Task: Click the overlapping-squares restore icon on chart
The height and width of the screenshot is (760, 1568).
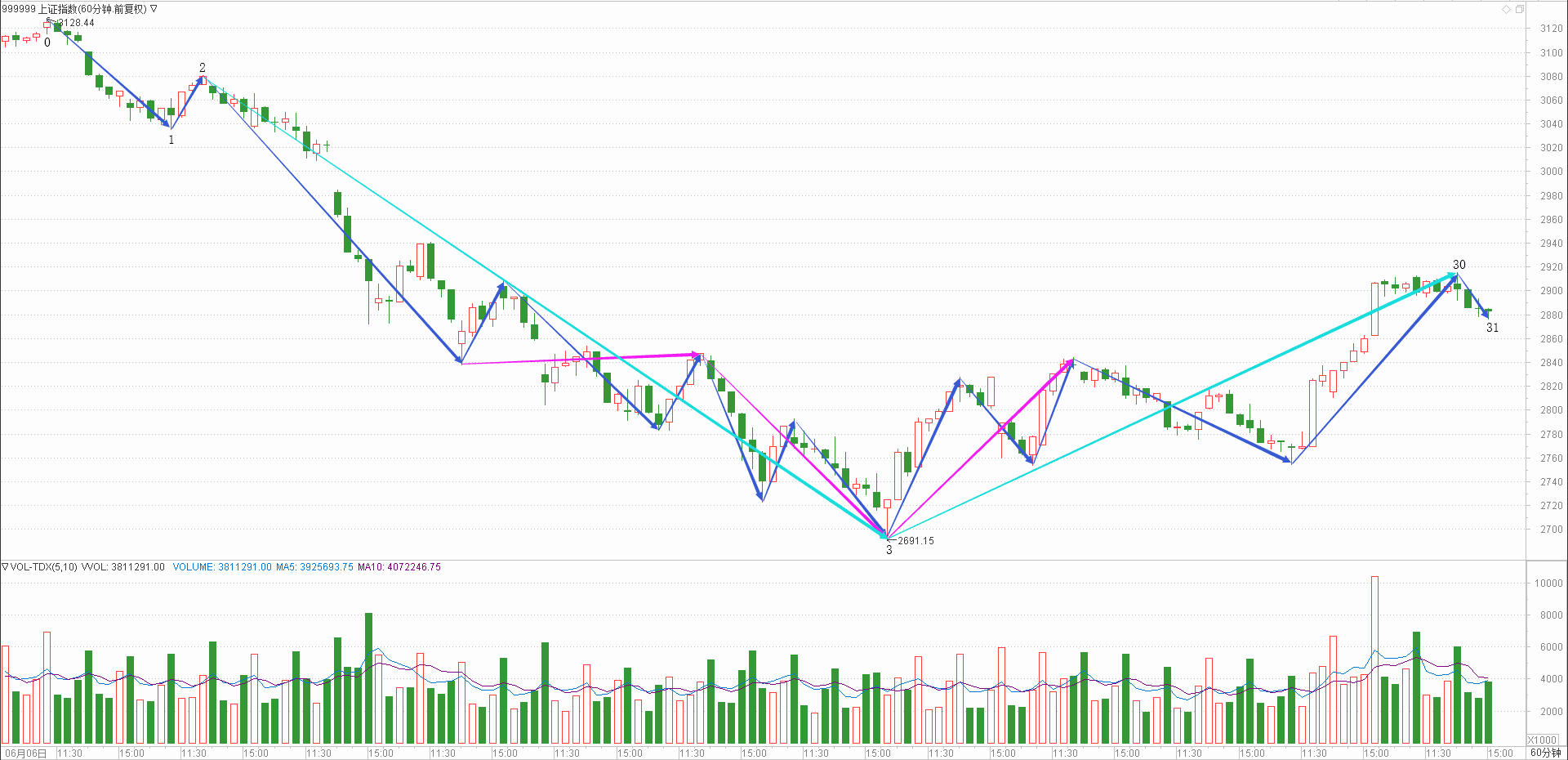Action: [x=1519, y=9]
